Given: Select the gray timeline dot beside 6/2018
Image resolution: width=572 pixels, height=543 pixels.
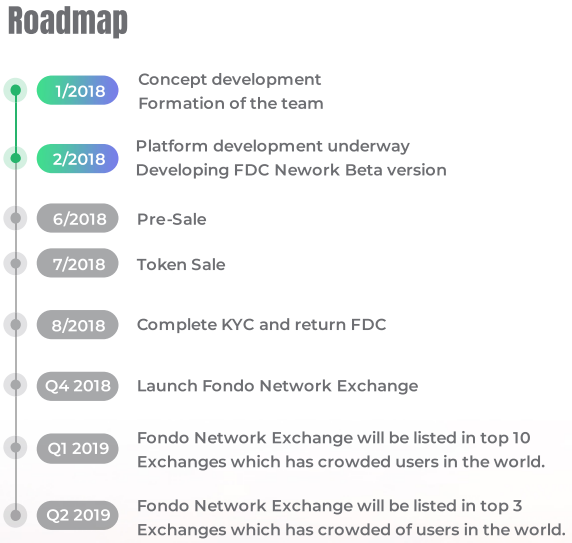Looking at the screenshot, I should click(15, 218).
